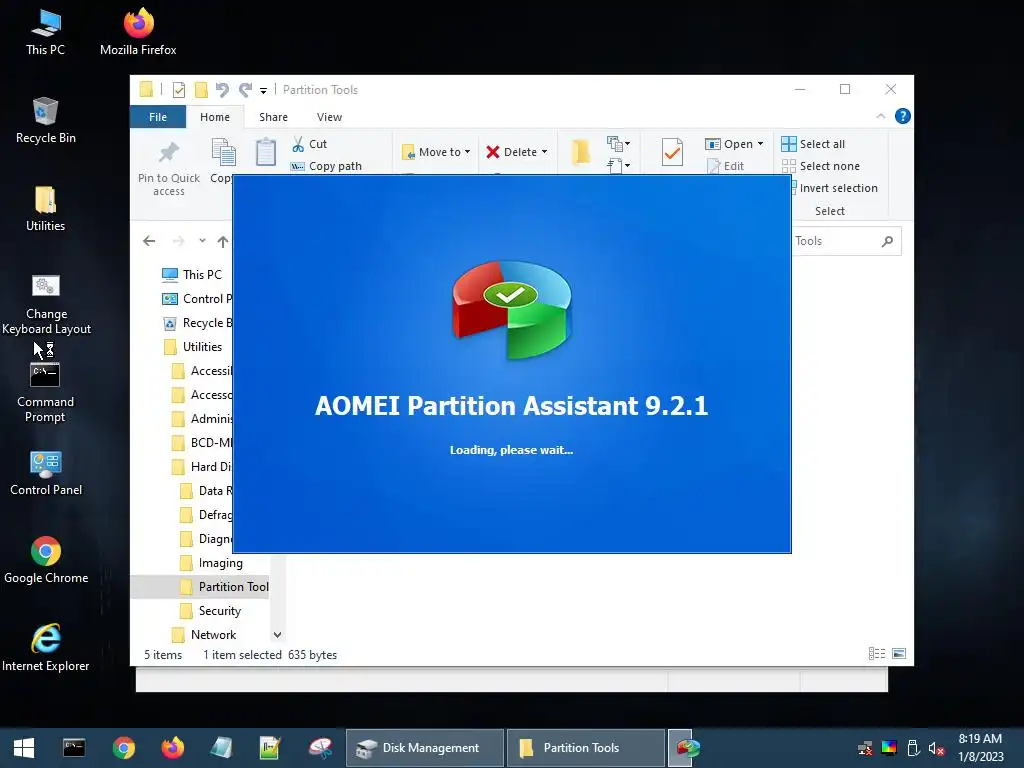Collapse the ribbon with chevron

pyautogui.click(x=880, y=116)
